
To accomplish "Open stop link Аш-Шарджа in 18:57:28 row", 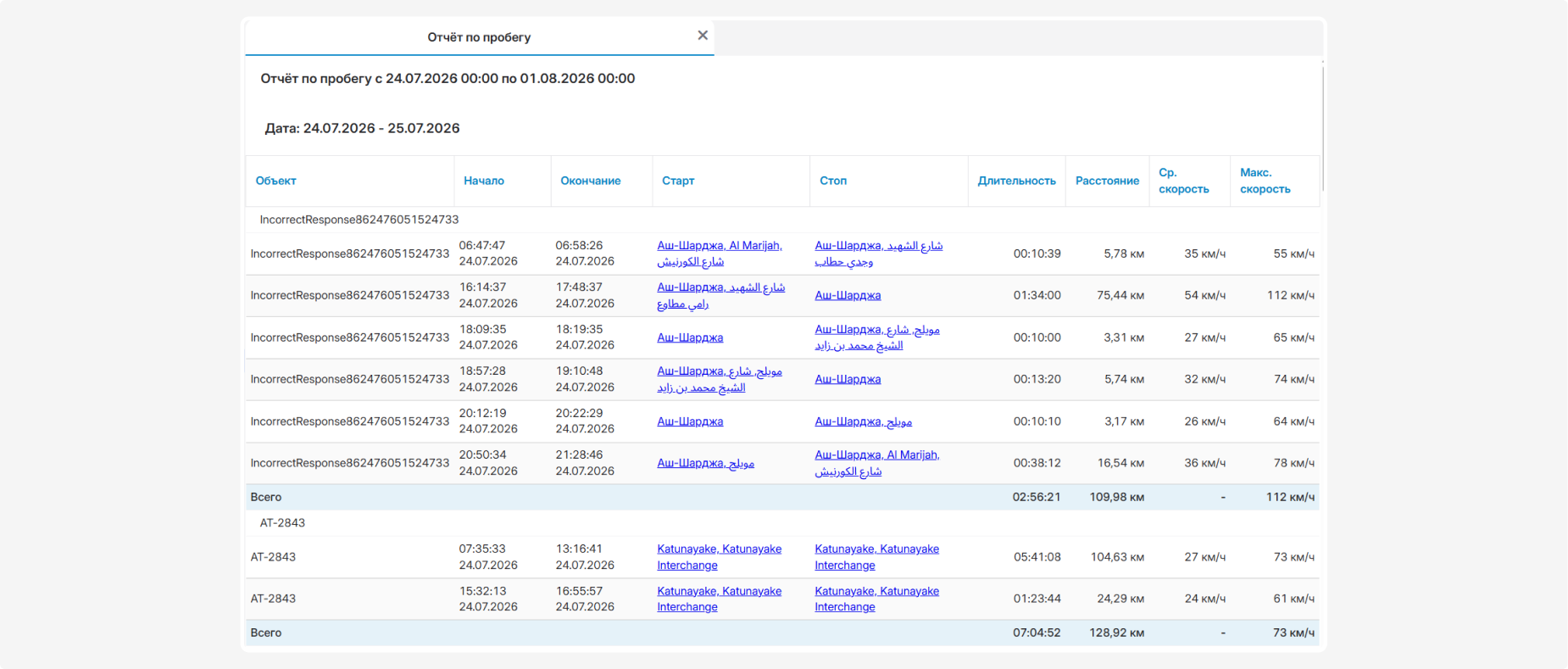I will click(848, 379).
